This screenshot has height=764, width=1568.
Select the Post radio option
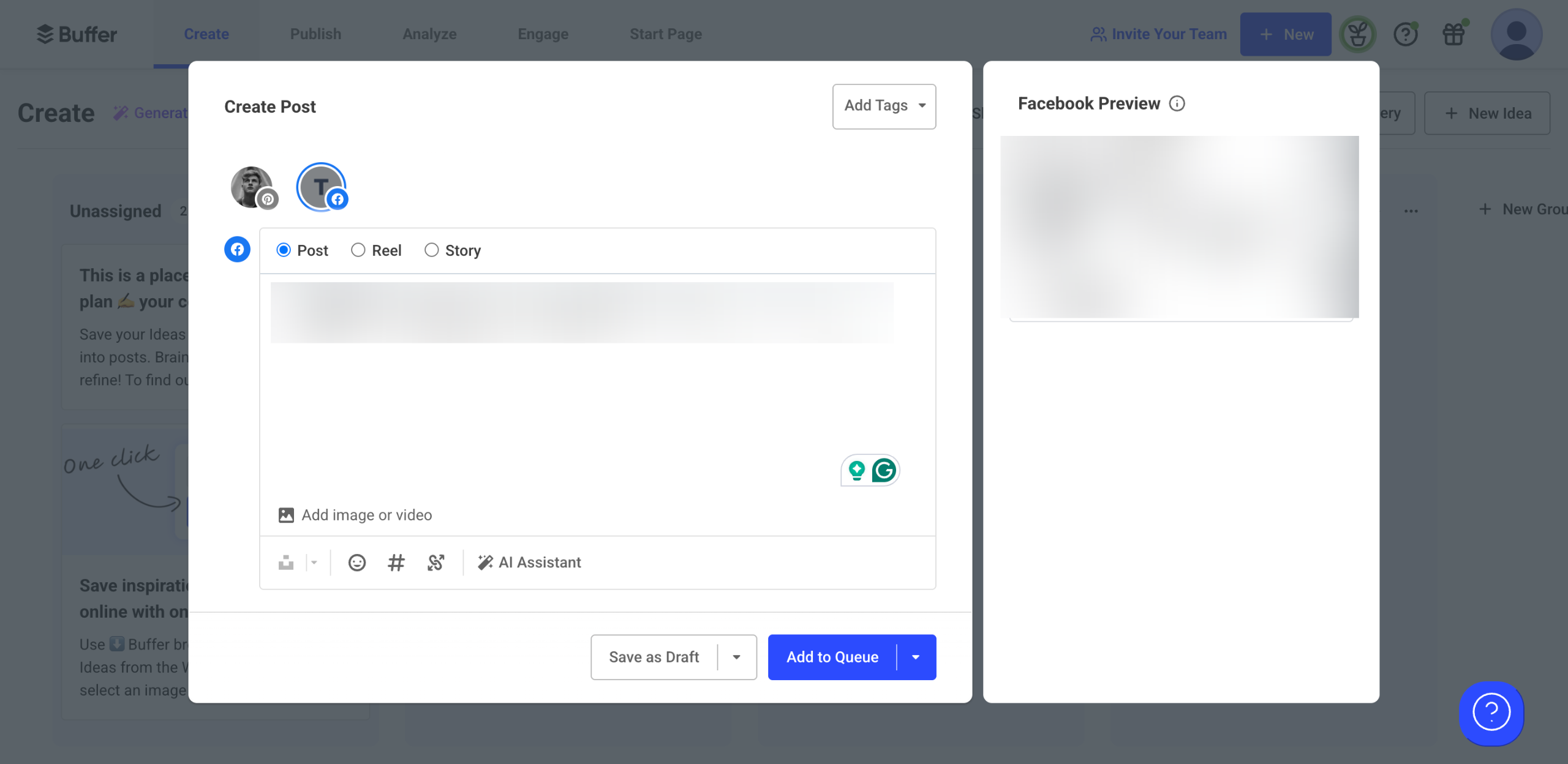(284, 250)
